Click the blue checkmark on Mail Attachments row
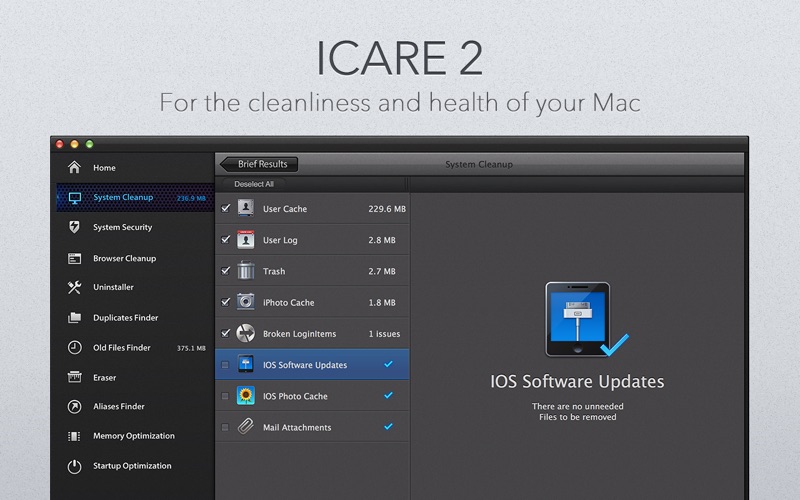The height and width of the screenshot is (500, 800). [388, 426]
